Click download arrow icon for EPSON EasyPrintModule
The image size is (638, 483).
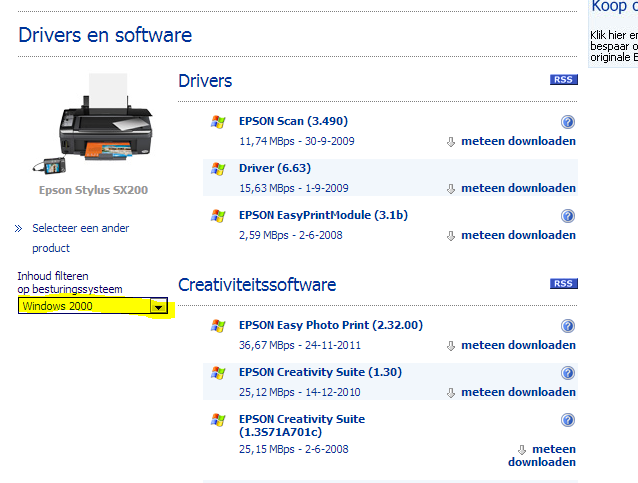coord(450,236)
